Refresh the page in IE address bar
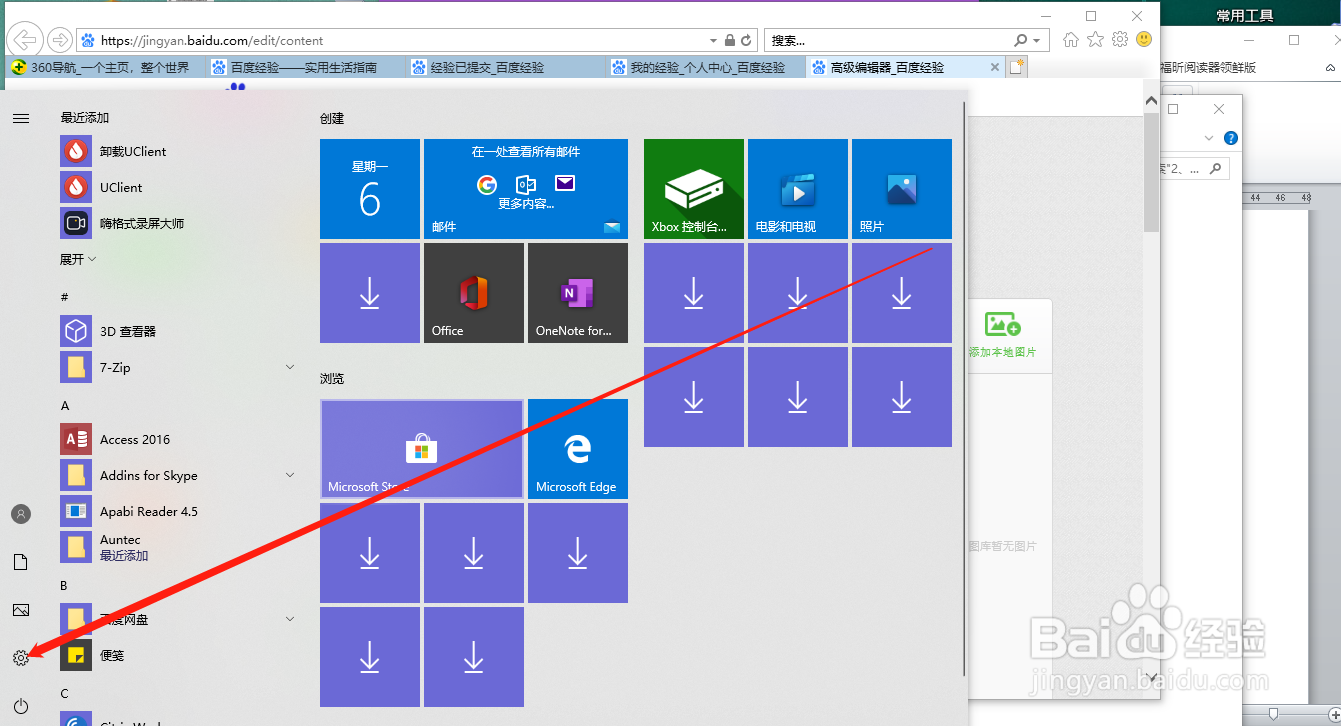The width and height of the screenshot is (1341, 726). tap(748, 41)
